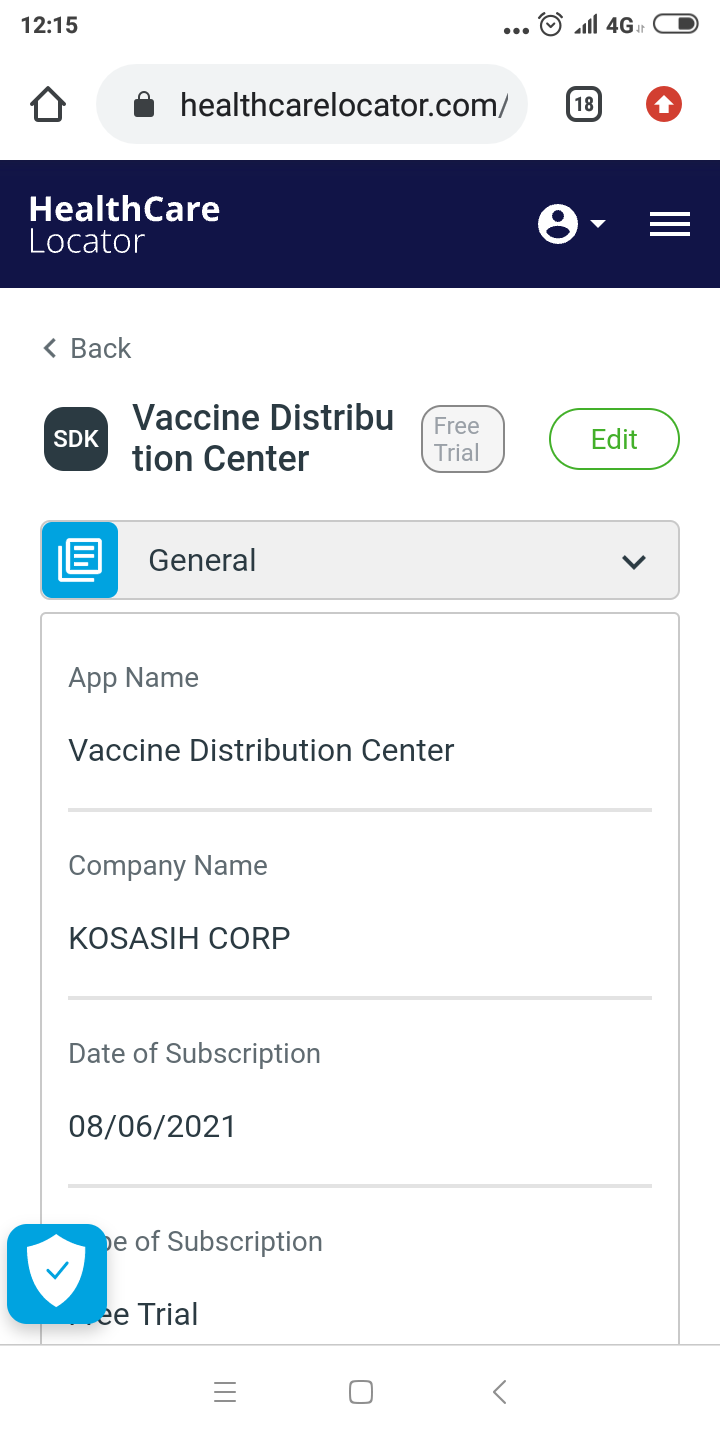Open the General section dropdown
720x1440 pixels.
click(360, 560)
